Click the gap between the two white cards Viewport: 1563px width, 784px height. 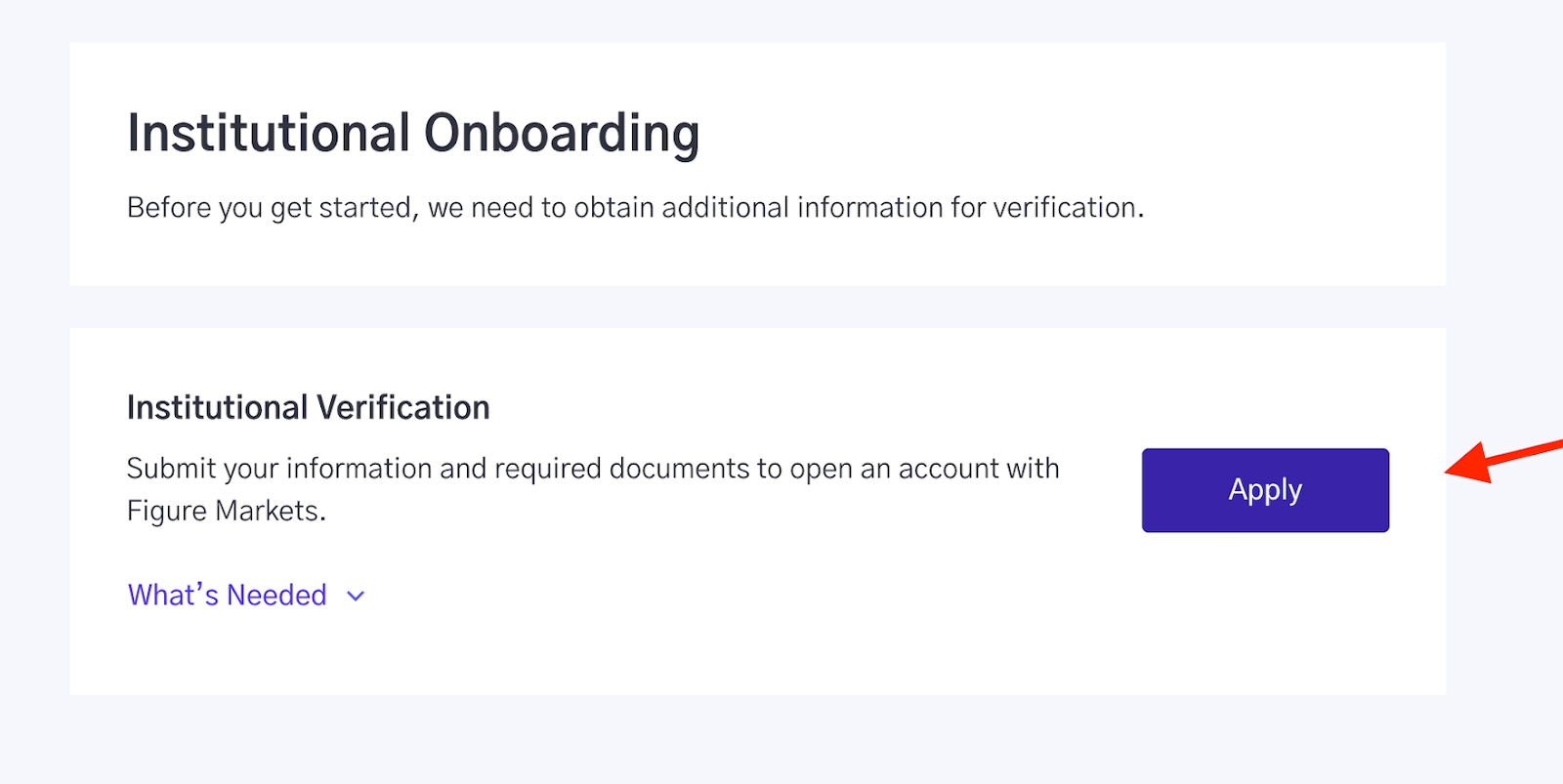pyautogui.click(x=757, y=307)
